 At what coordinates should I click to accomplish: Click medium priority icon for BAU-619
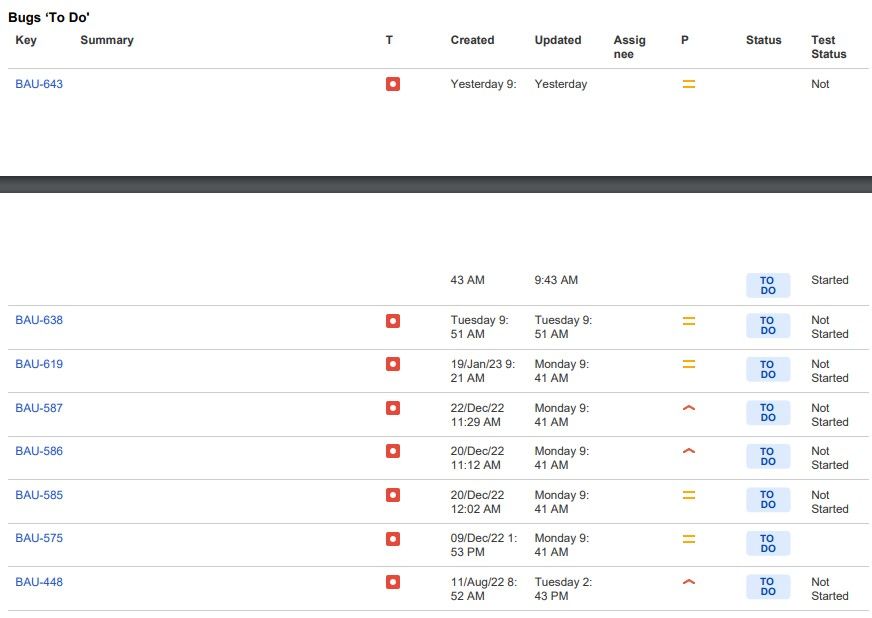pyautogui.click(x=688, y=364)
